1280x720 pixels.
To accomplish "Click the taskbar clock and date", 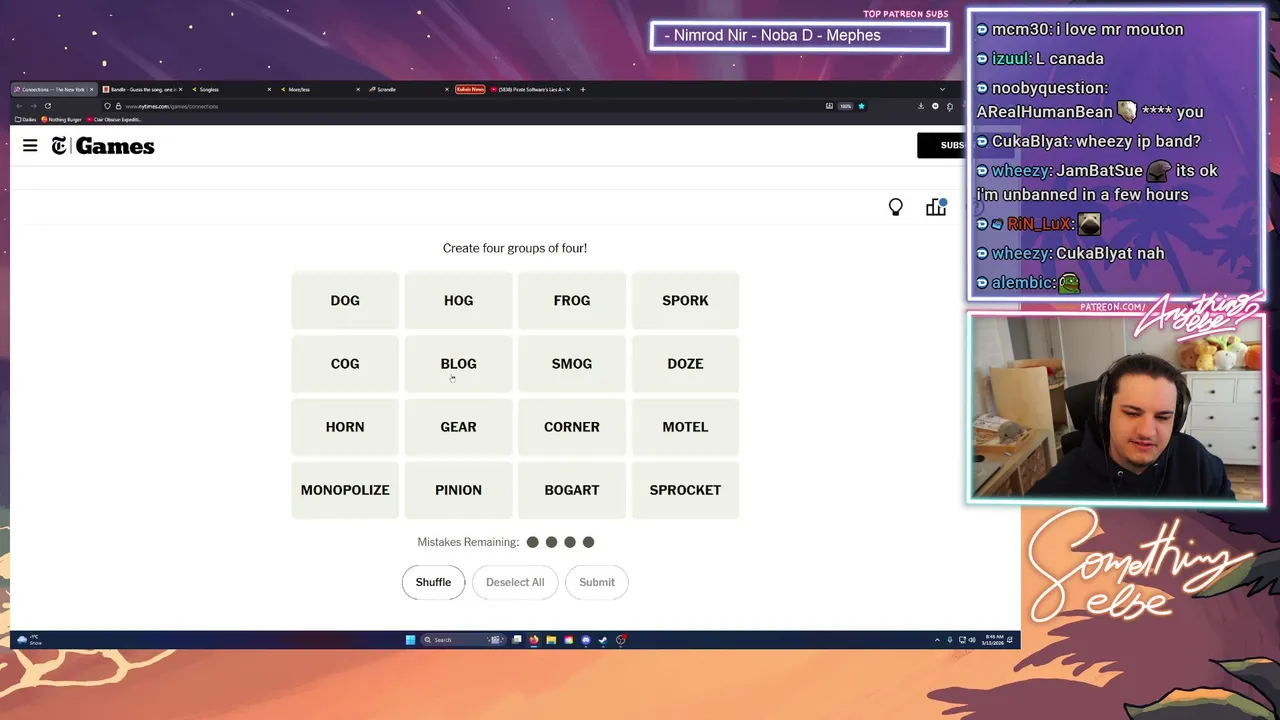I will click(993, 640).
